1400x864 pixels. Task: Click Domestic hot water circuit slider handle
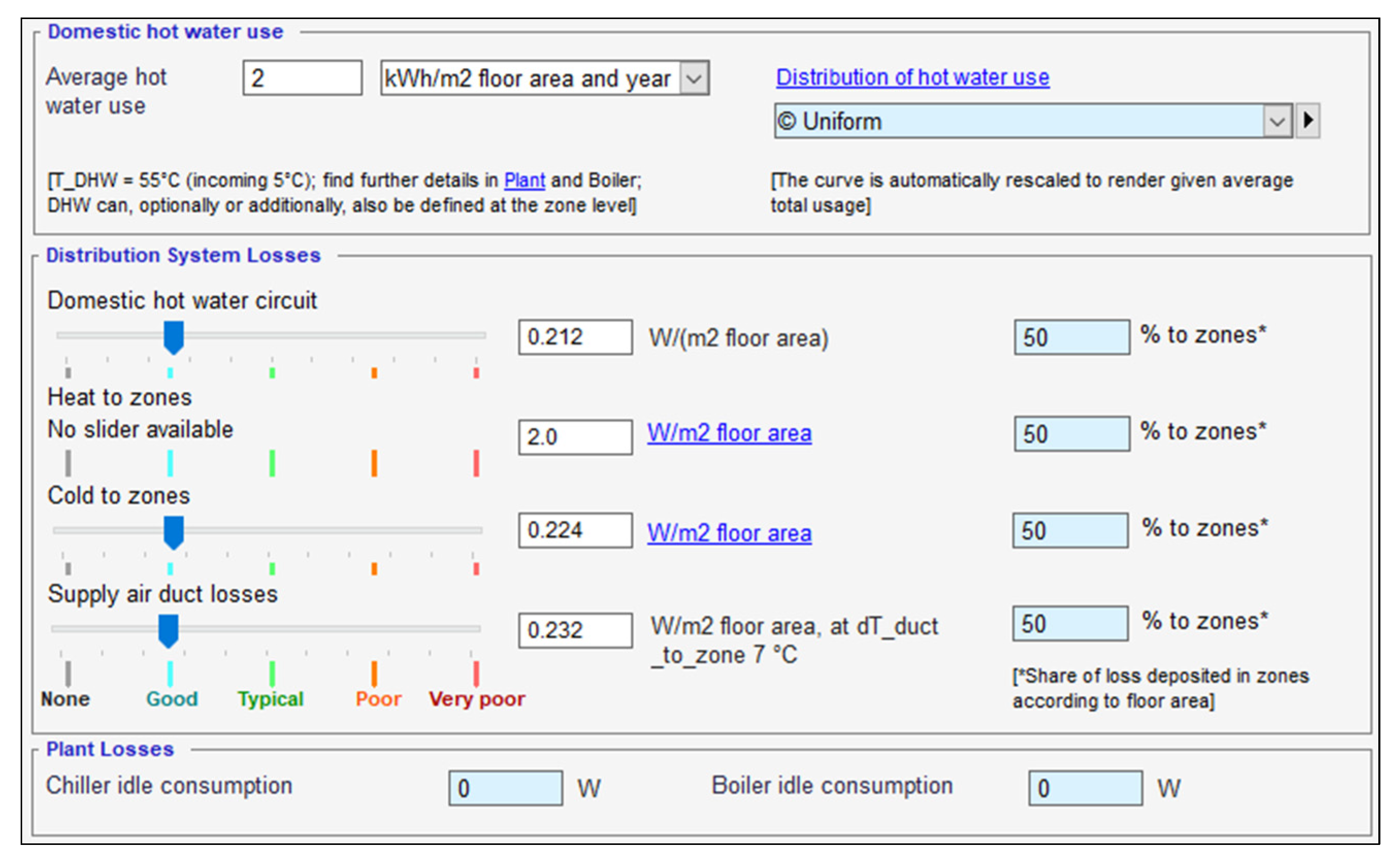click(174, 337)
